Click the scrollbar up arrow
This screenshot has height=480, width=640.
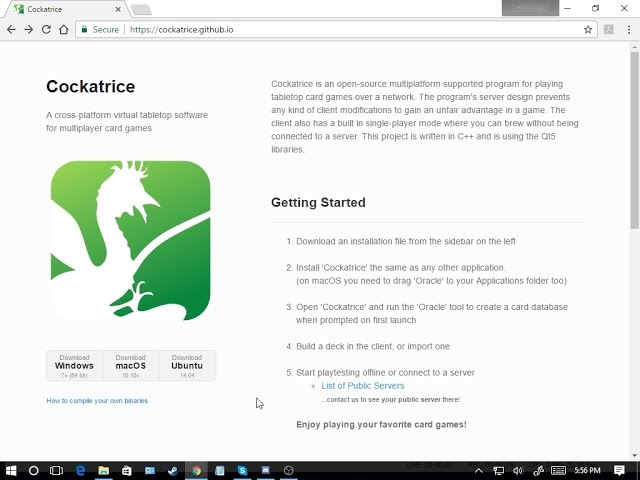634,47
